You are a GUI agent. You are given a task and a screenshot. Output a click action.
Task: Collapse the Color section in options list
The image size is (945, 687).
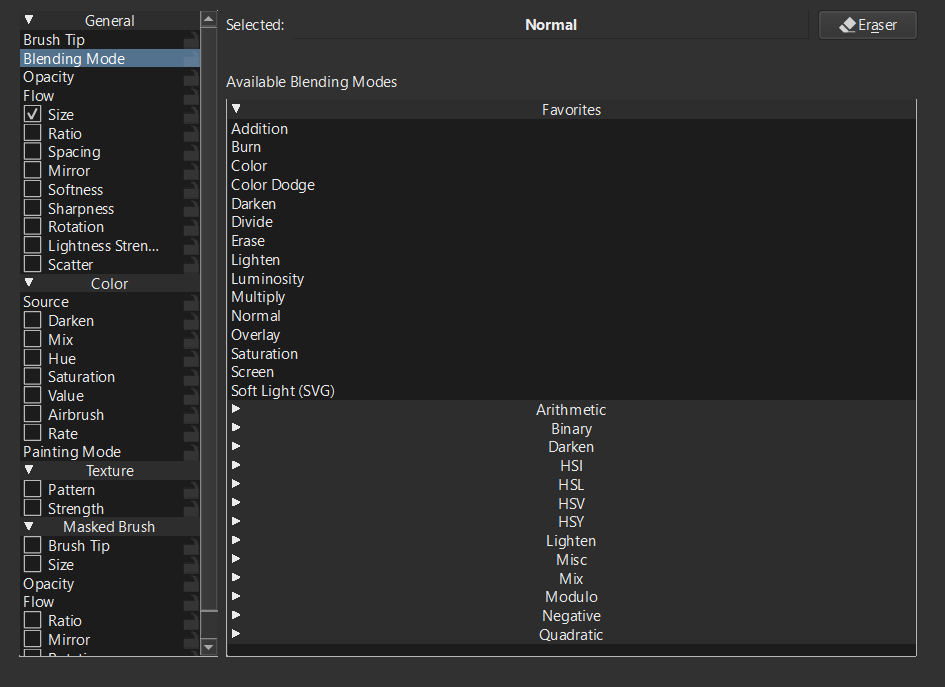(x=29, y=283)
